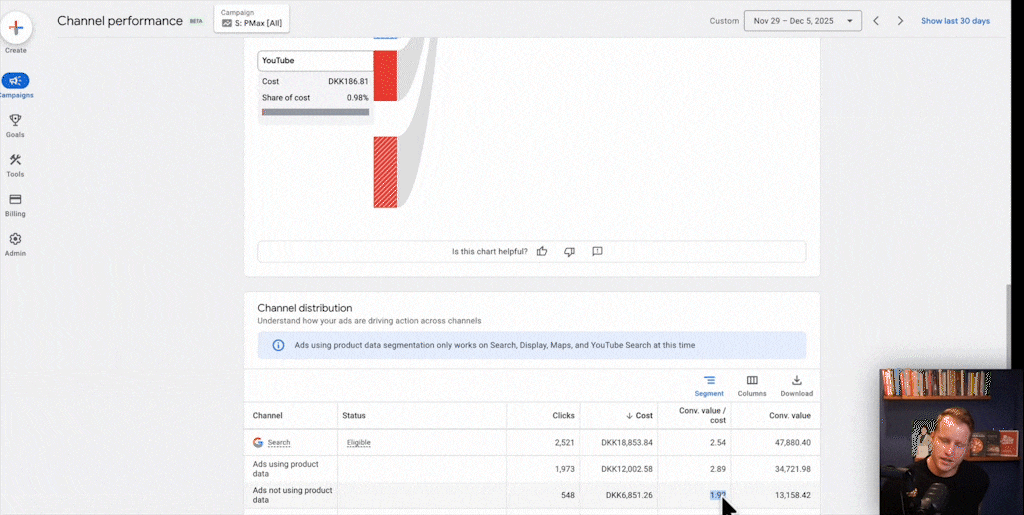Go to the next date period
Screen dimensions: 1024x515
(900, 20)
